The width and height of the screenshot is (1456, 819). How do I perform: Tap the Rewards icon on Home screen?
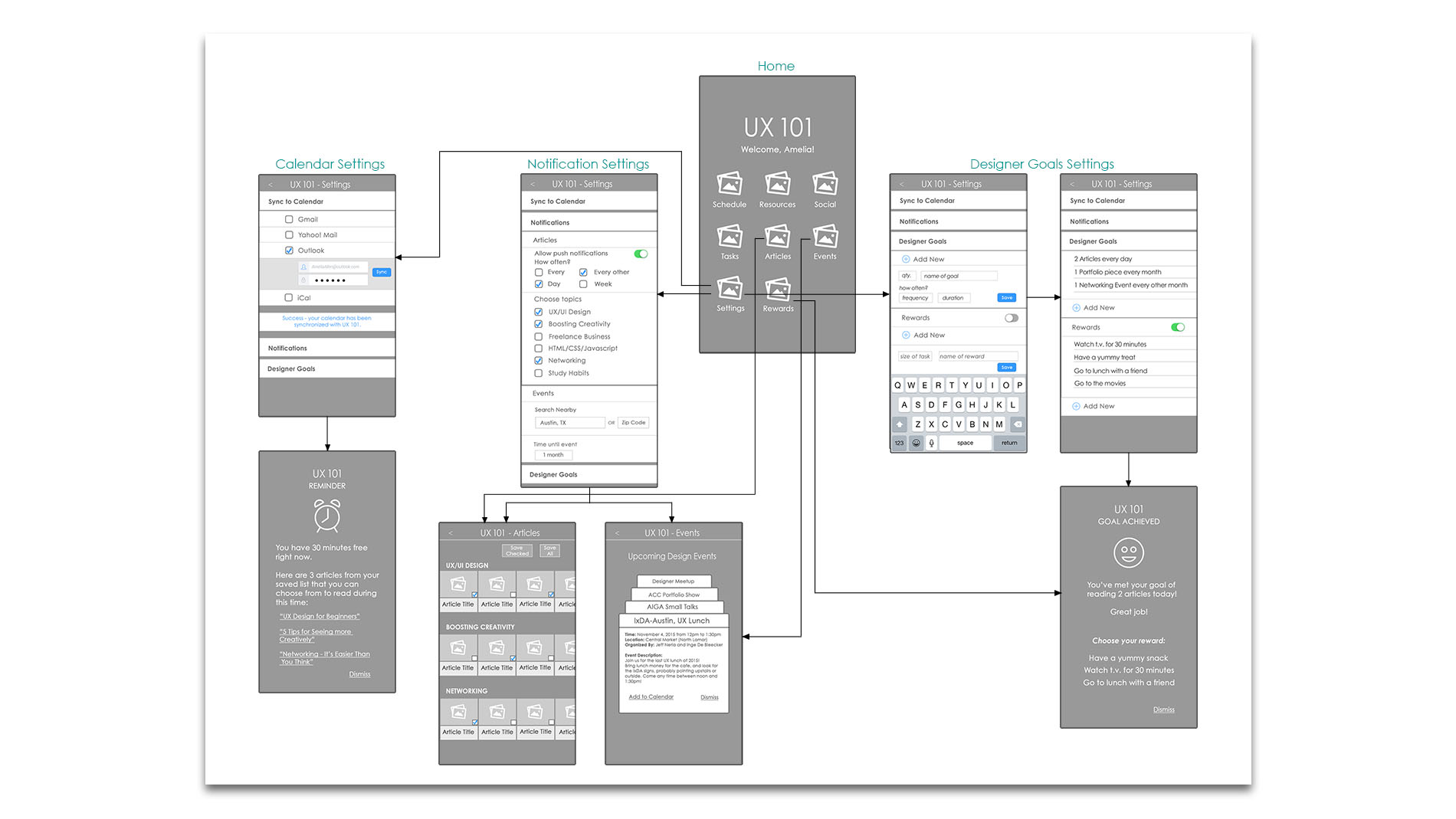pos(778,289)
